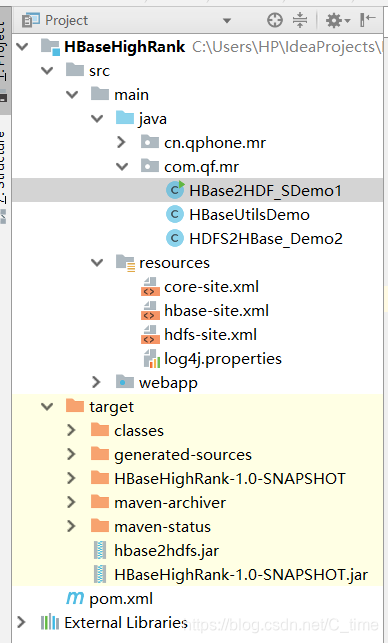Image resolution: width=388 pixels, height=643 pixels.
Task: Expand External Libraries node
Action: click(21, 622)
